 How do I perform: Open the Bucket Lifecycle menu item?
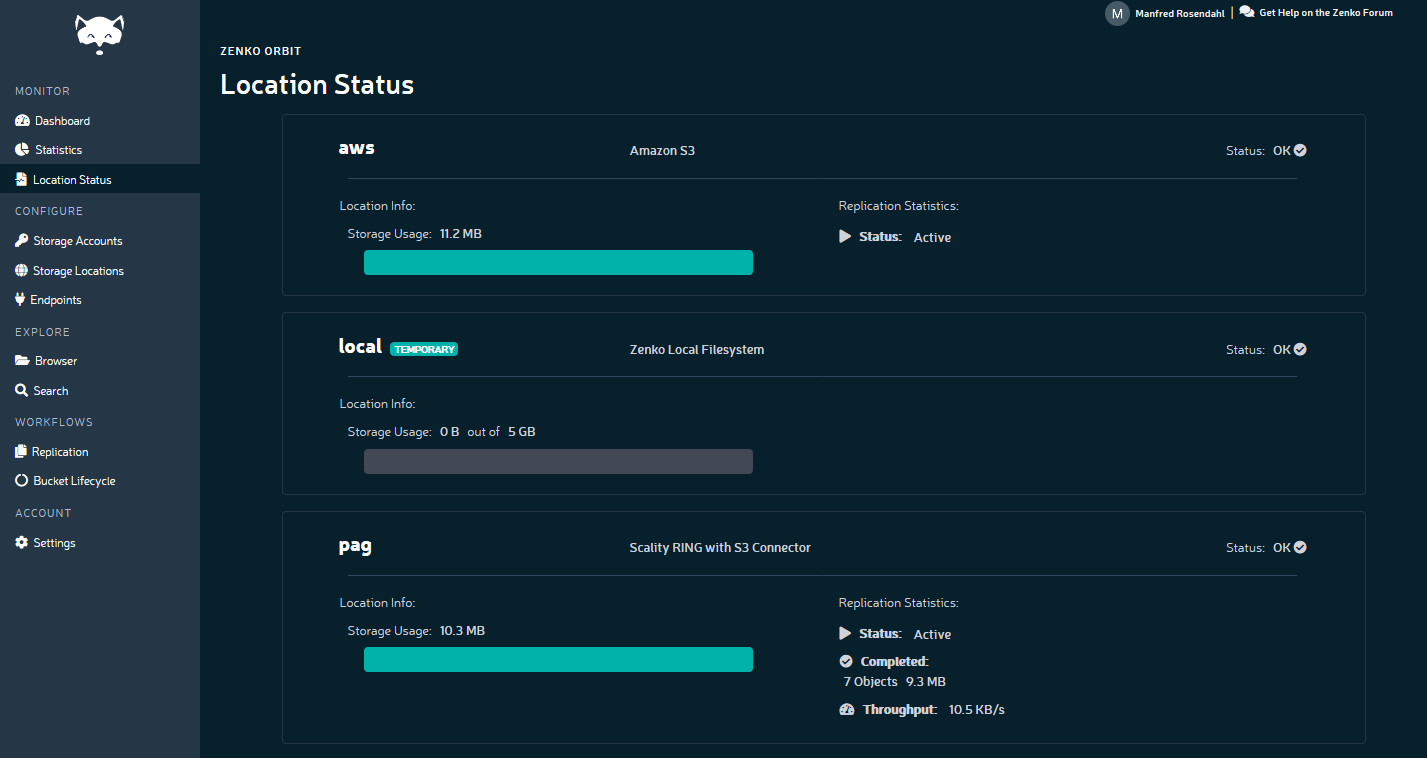click(x=73, y=481)
